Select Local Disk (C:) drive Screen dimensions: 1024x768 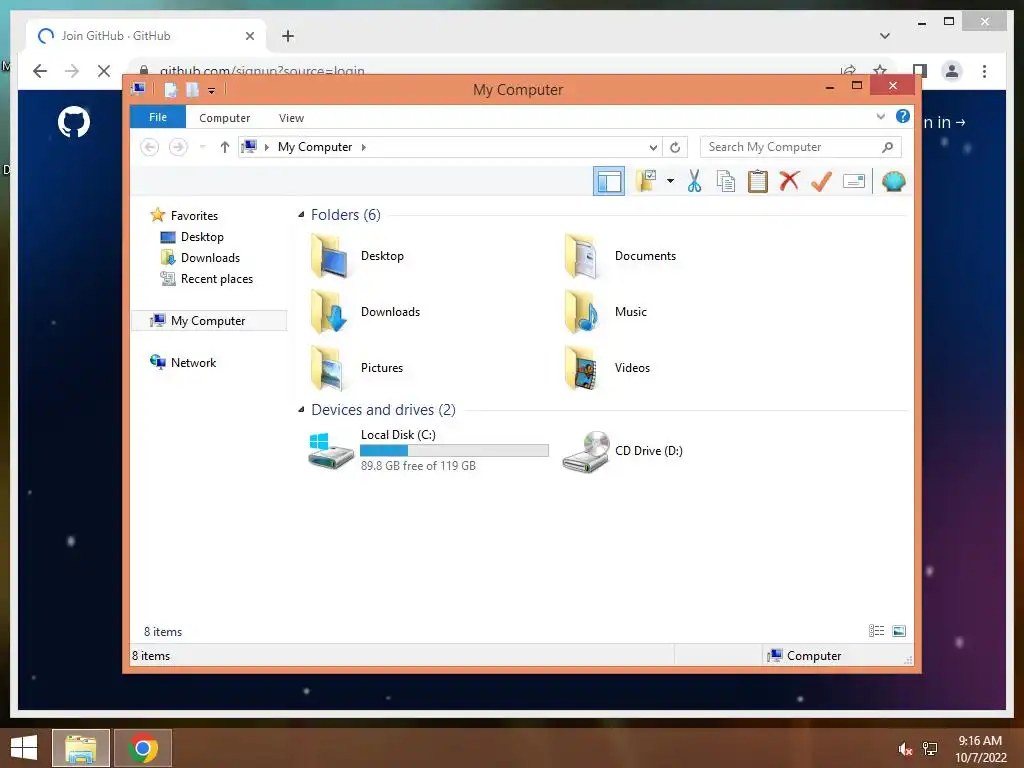pos(428,450)
